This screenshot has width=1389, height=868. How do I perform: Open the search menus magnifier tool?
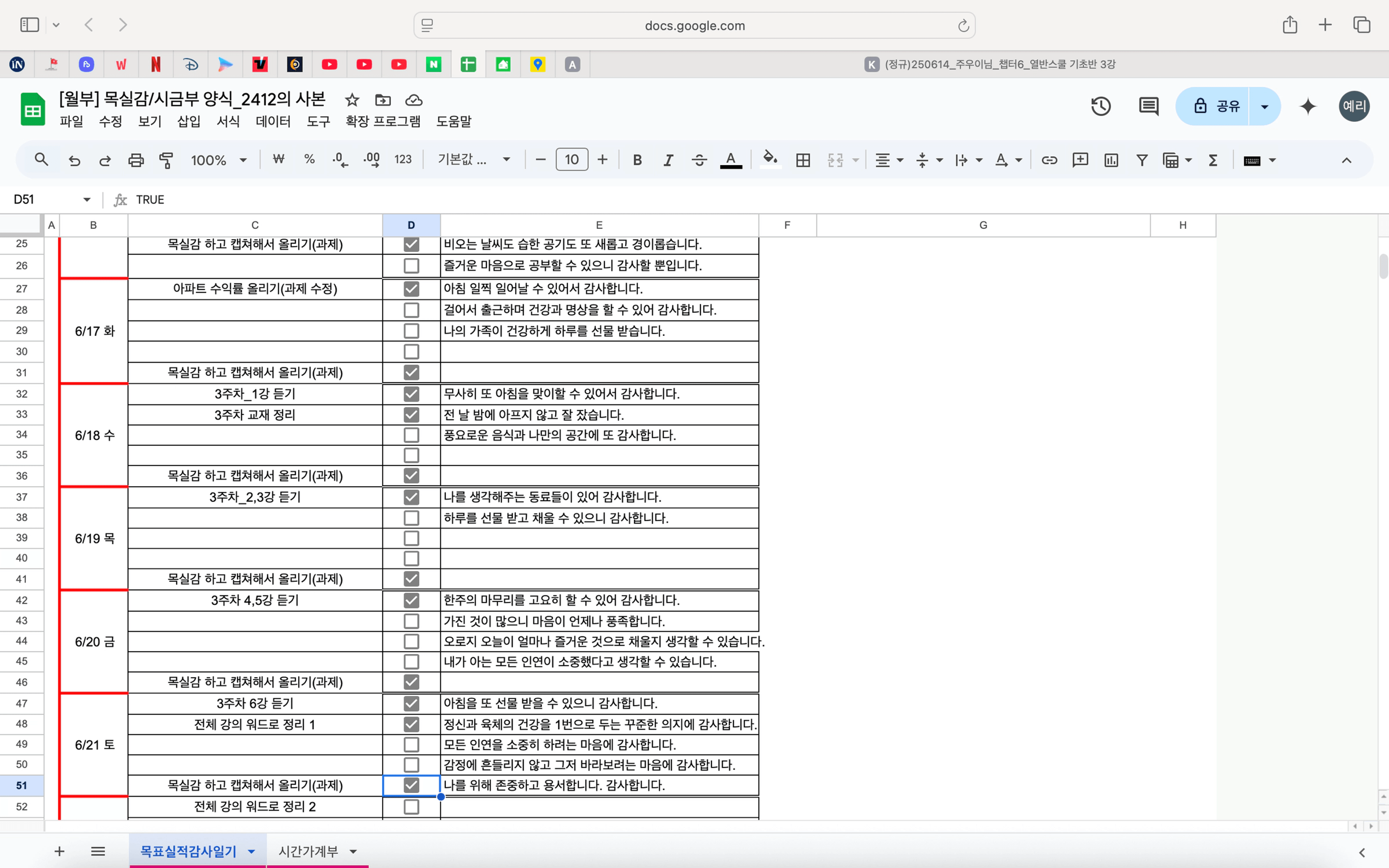pos(41,159)
